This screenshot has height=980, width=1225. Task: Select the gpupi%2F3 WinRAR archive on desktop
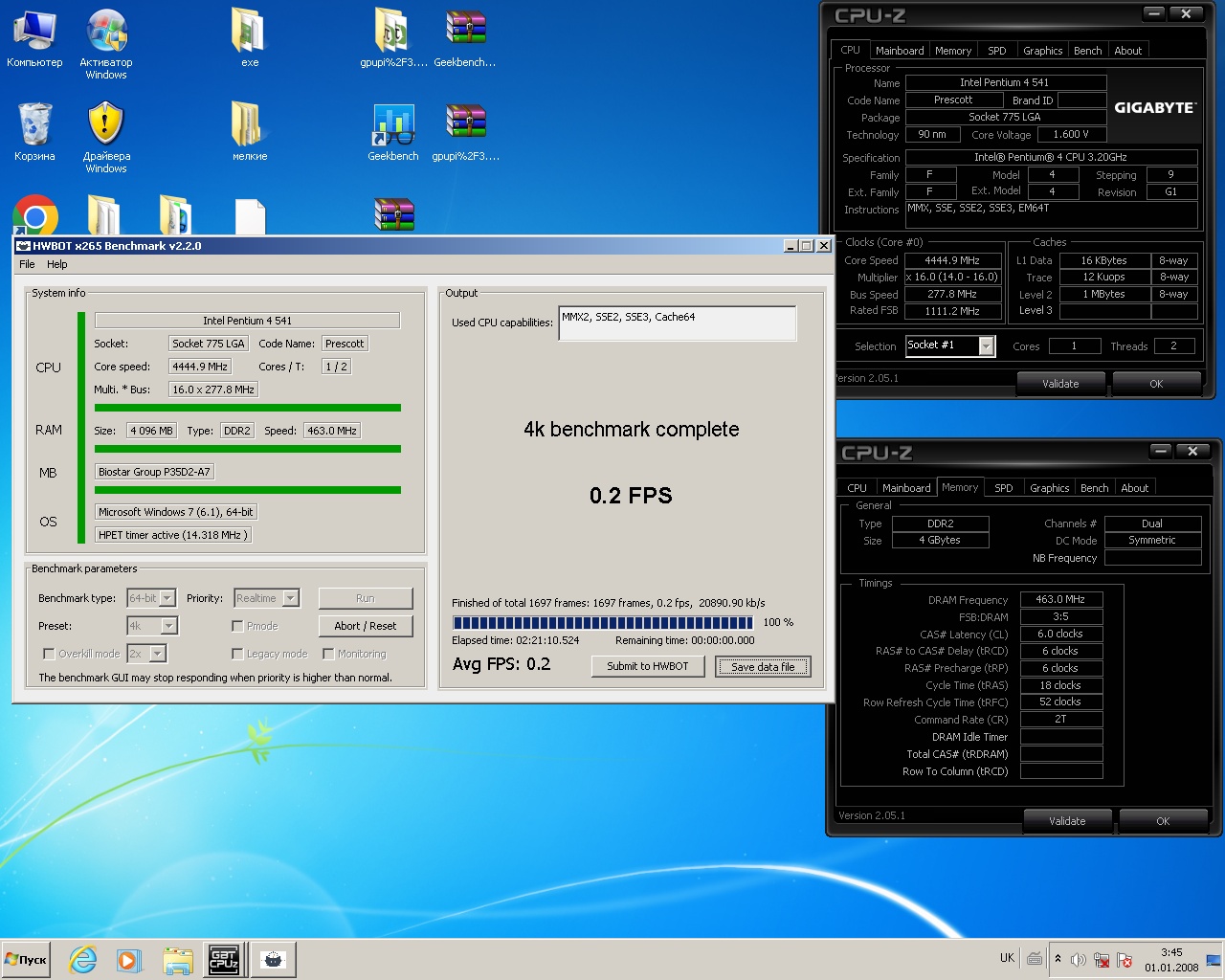[x=465, y=132]
